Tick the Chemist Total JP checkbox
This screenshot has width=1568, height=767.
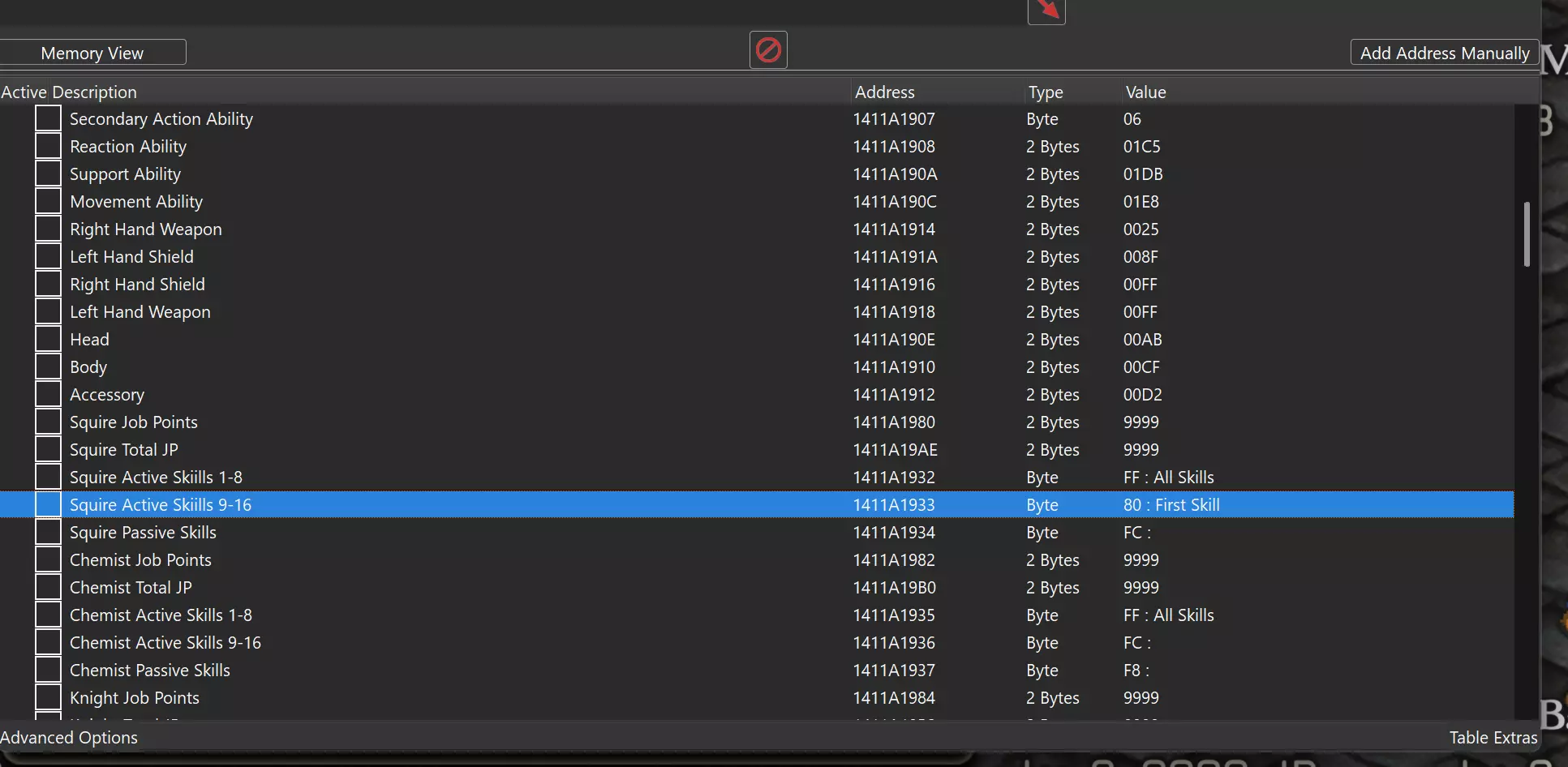tap(48, 587)
